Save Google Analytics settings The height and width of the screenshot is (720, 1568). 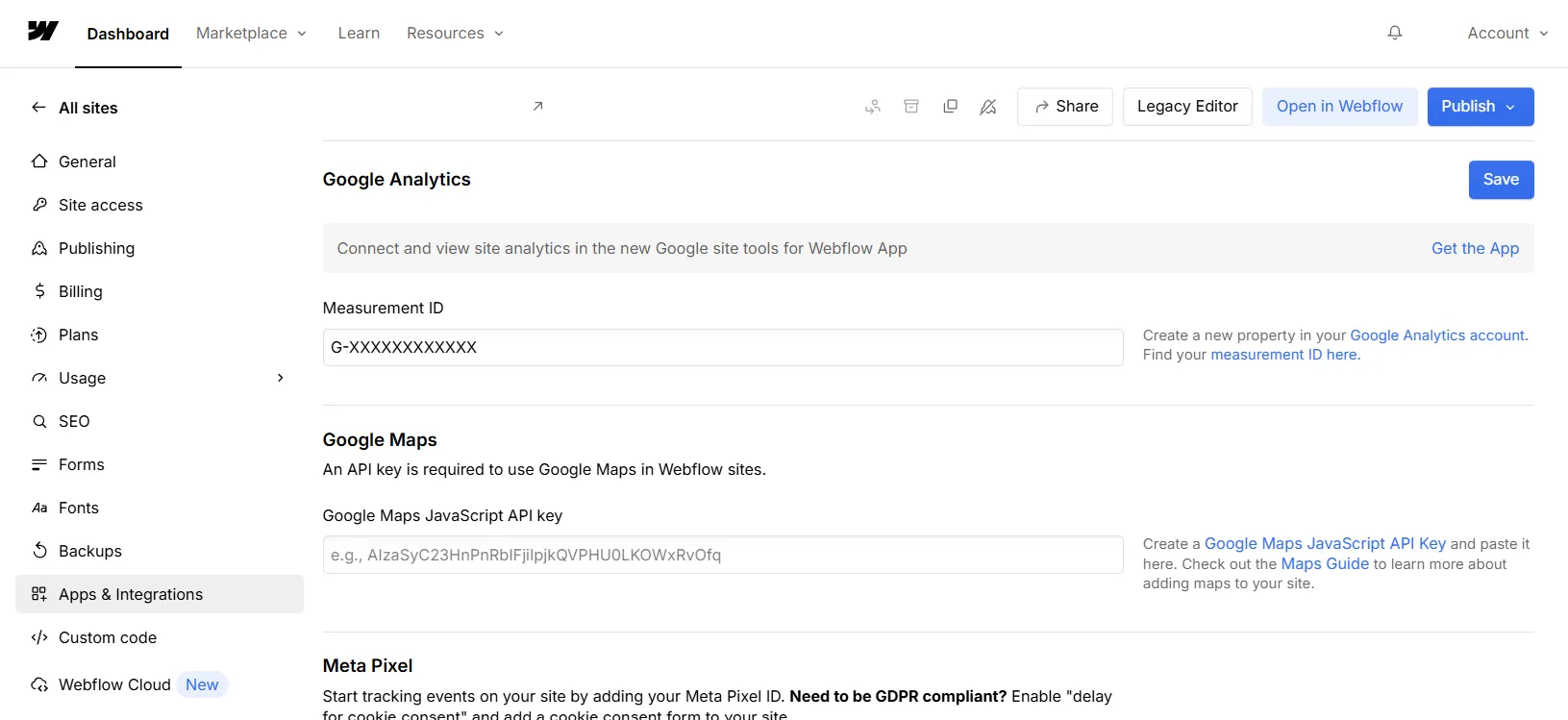pos(1501,180)
